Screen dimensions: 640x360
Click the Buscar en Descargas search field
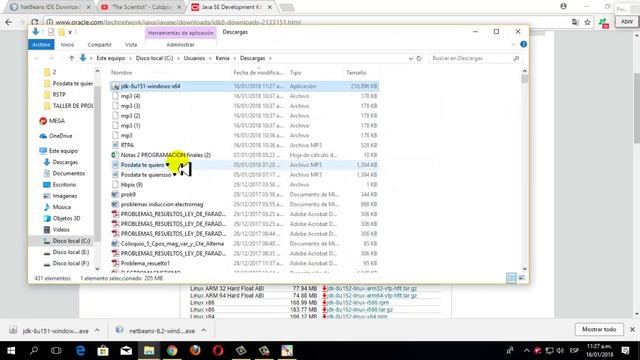click(476, 58)
